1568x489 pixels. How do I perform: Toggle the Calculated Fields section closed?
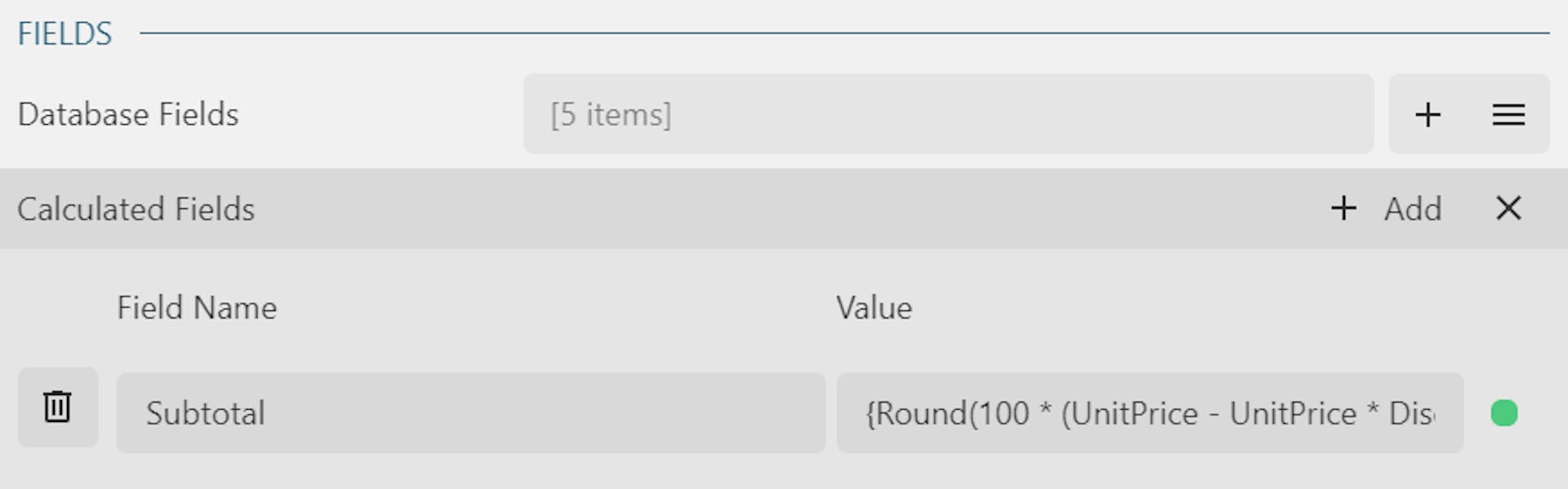[x=1509, y=209]
